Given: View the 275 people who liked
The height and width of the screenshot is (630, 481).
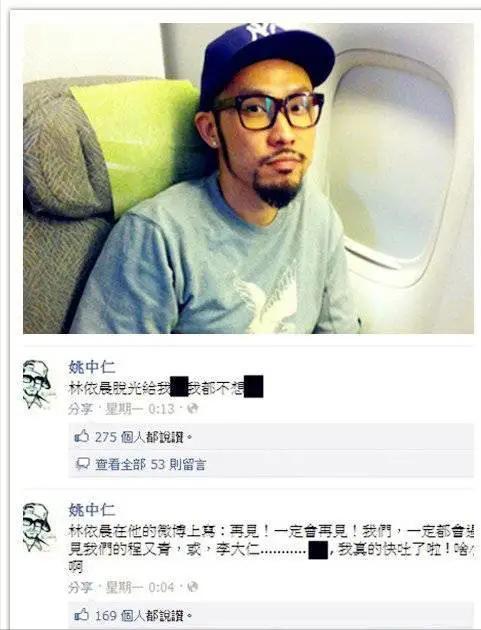Looking at the screenshot, I should click(x=143, y=437).
